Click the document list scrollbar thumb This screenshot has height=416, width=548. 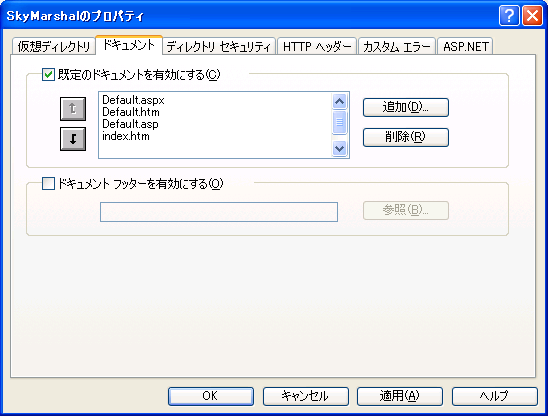tap(339, 122)
